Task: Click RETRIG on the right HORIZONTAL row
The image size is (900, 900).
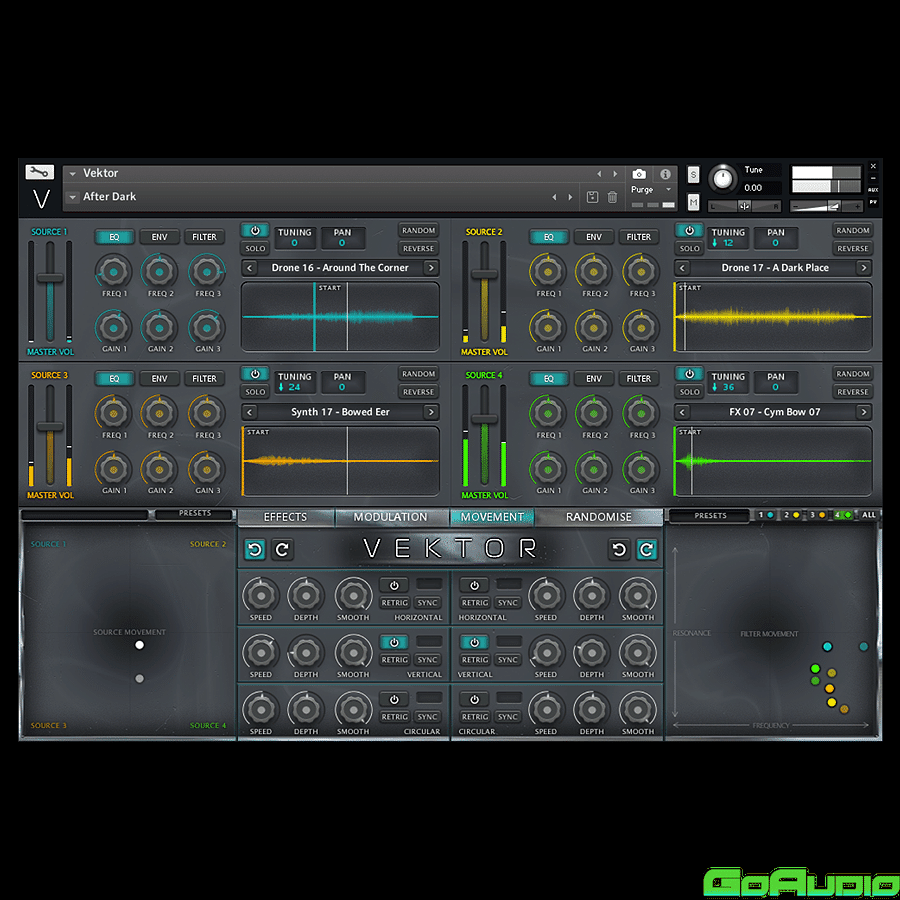Action: [475, 603]
